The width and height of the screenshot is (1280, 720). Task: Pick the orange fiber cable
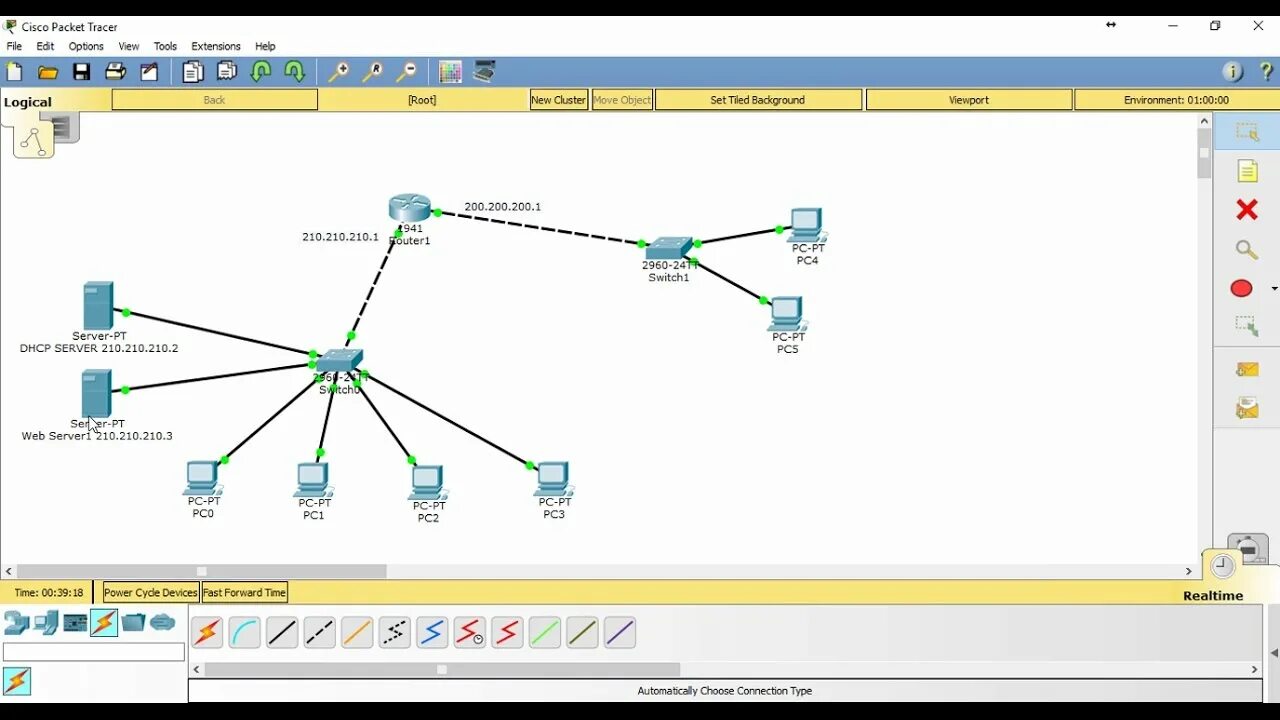coord(357,632)
